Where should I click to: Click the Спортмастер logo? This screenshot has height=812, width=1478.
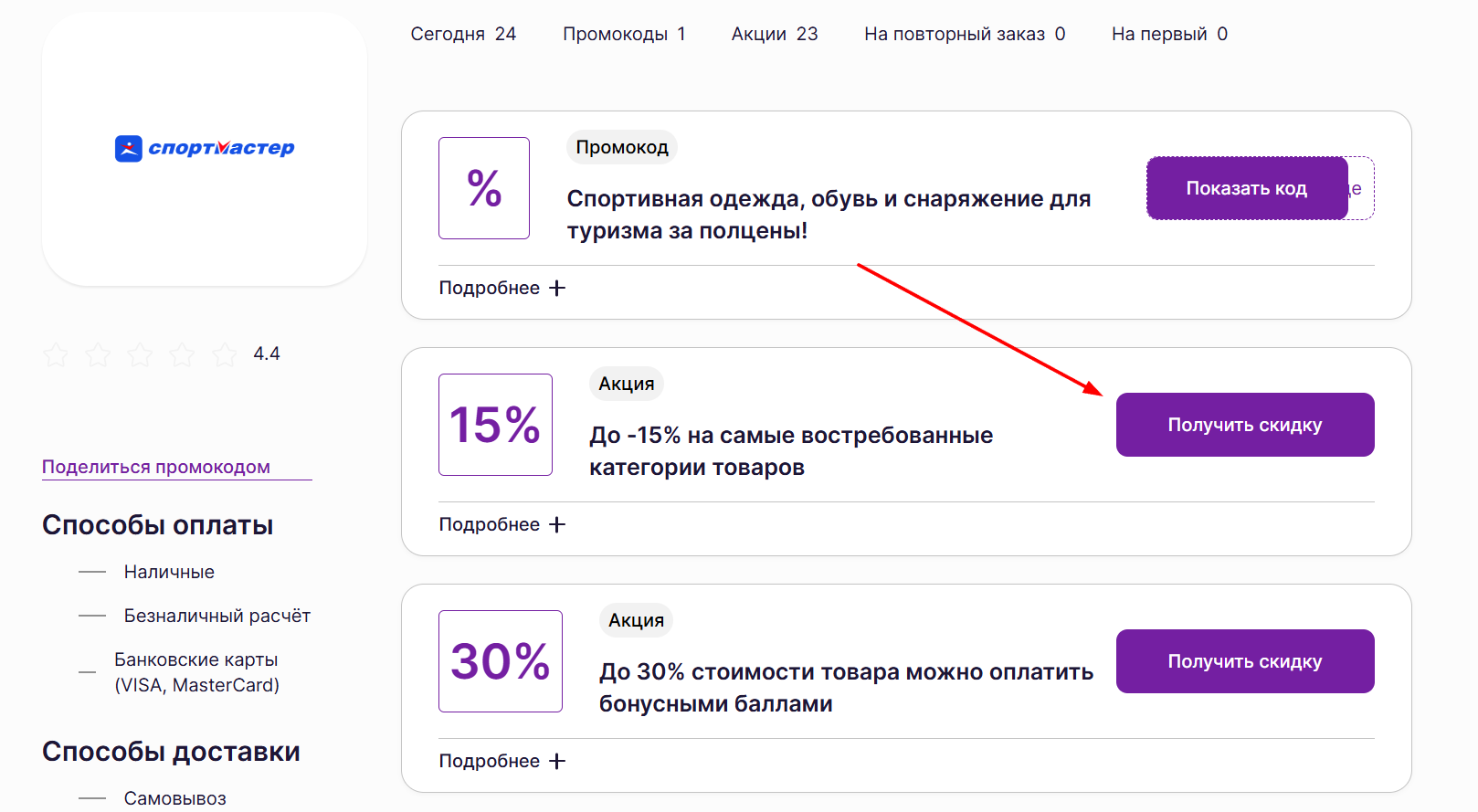(x=203, y=149)
